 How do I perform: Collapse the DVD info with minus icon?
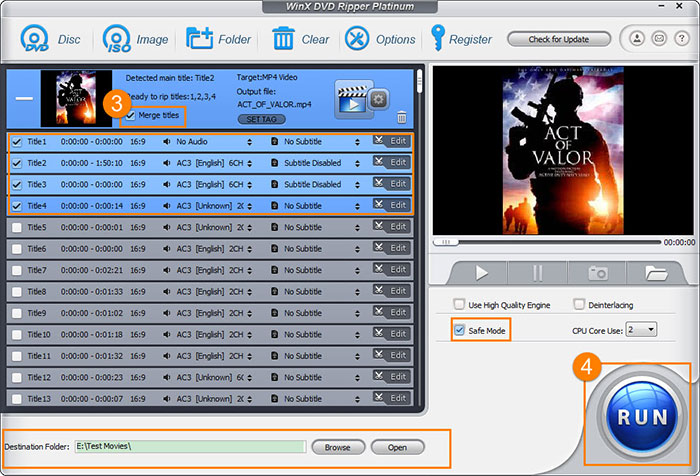point(25,98)
